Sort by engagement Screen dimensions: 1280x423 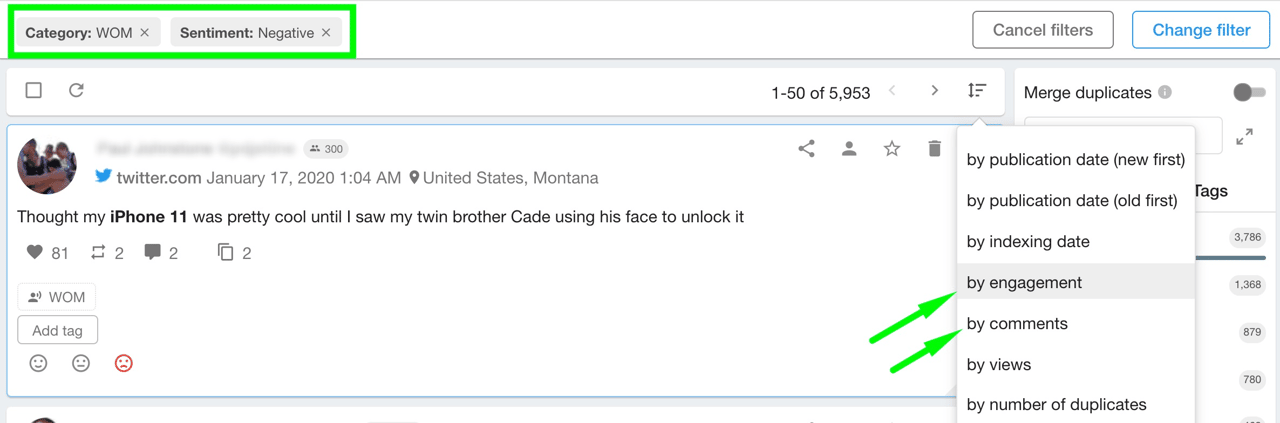tap(1024, 283)
